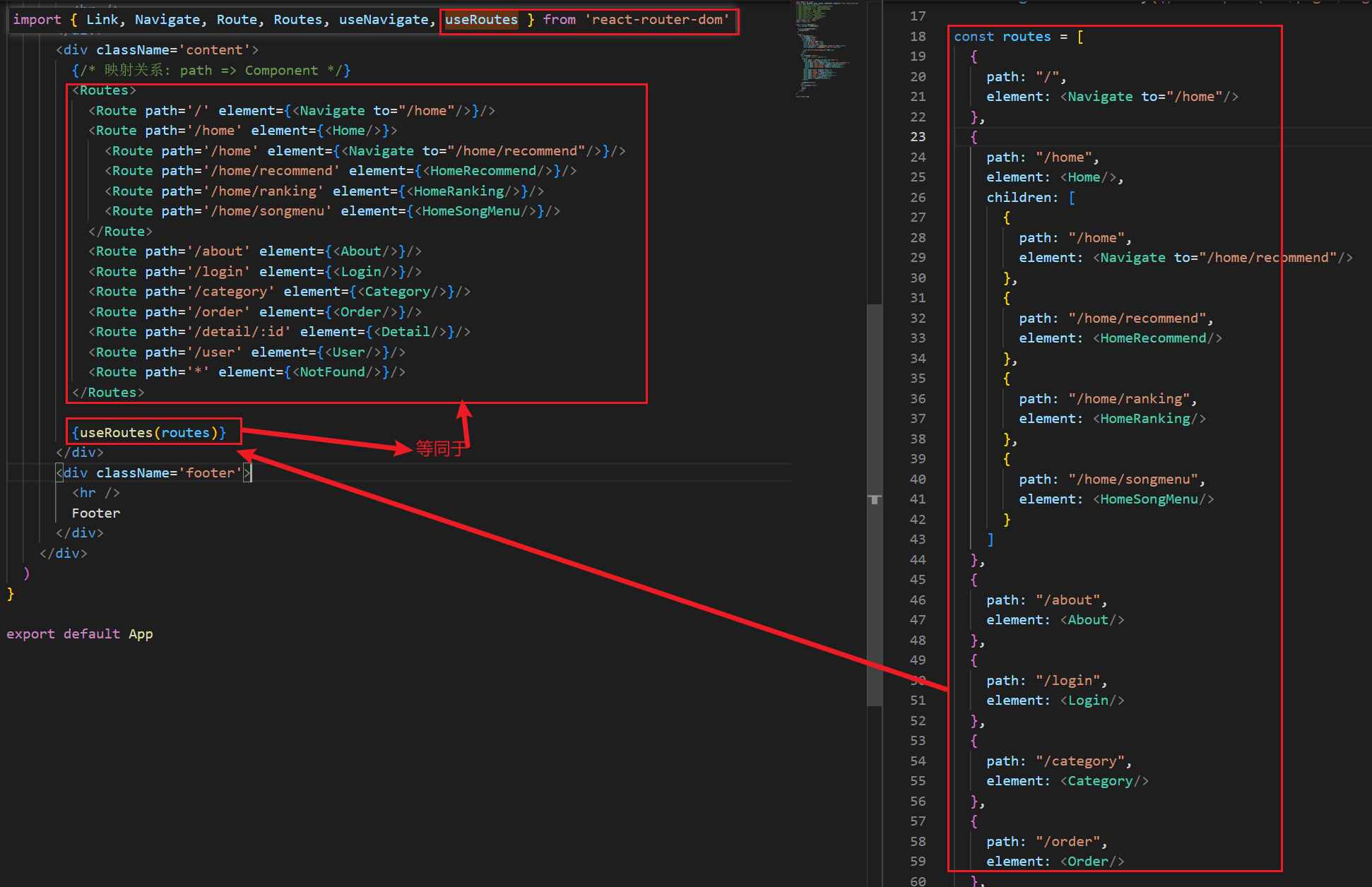Click path "/about" on line 46

click(x=1047, y=600)
